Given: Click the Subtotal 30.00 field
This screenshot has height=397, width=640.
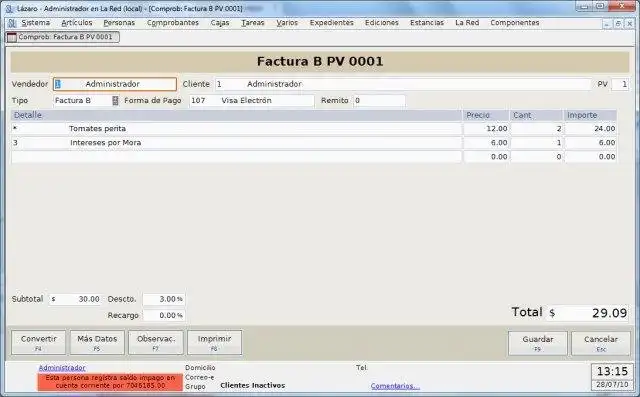Looking at the screenshot, I should (x=75, y=299).
